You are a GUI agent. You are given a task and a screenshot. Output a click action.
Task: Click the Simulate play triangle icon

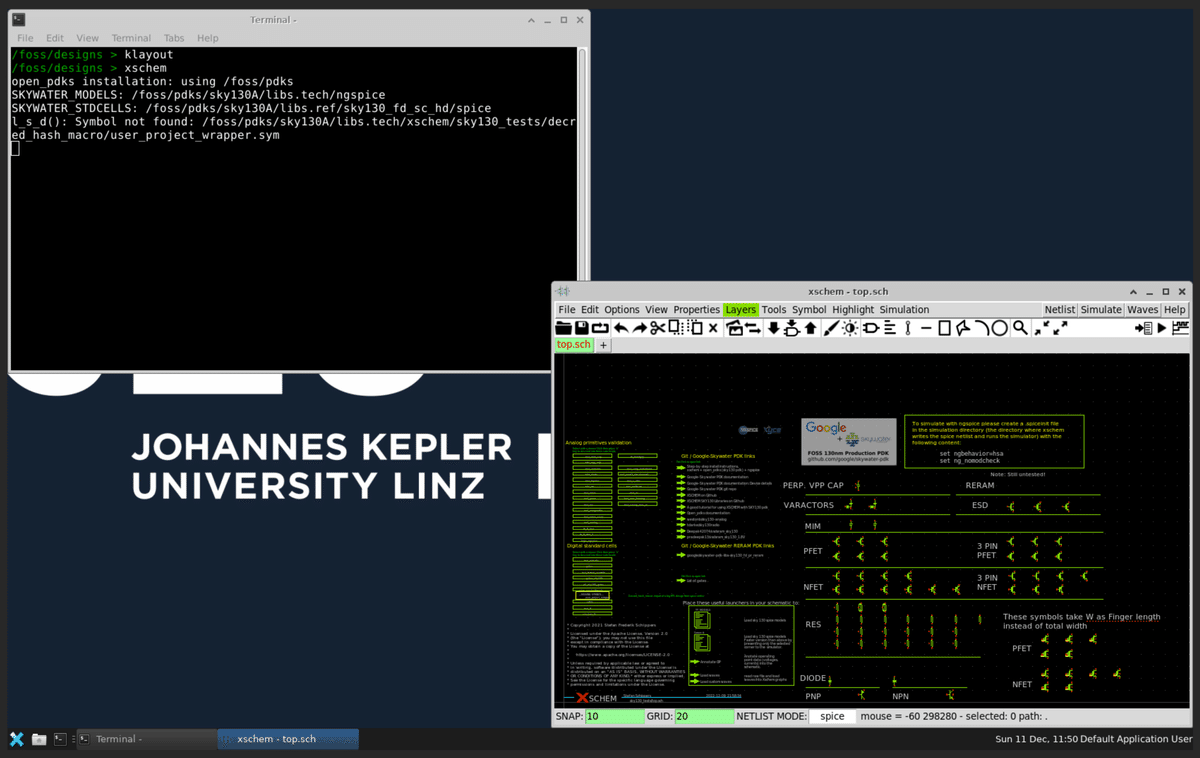point(1162,328)
